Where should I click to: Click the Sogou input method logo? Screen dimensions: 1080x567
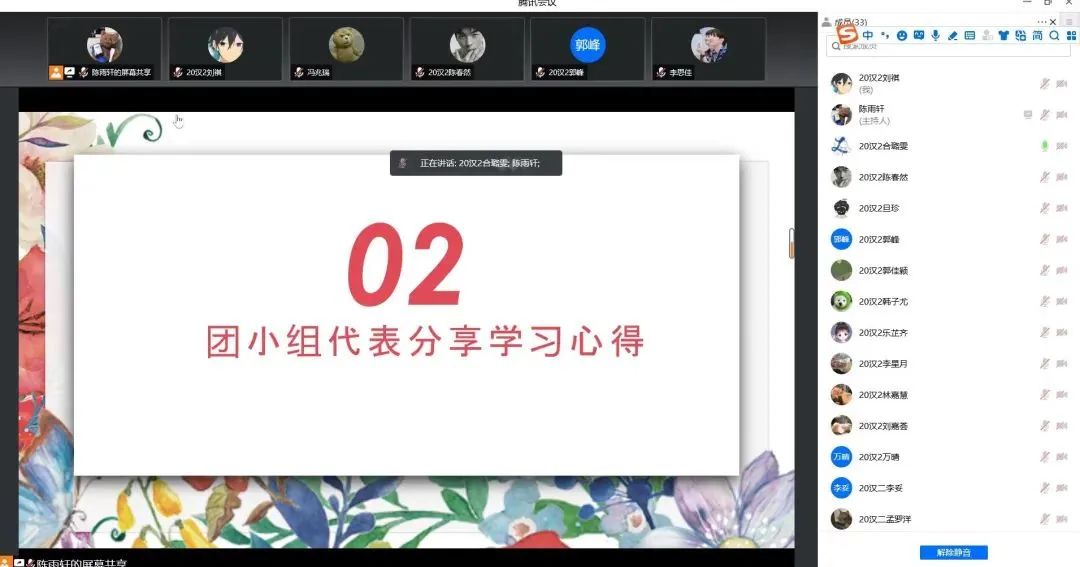click(847, 33)
